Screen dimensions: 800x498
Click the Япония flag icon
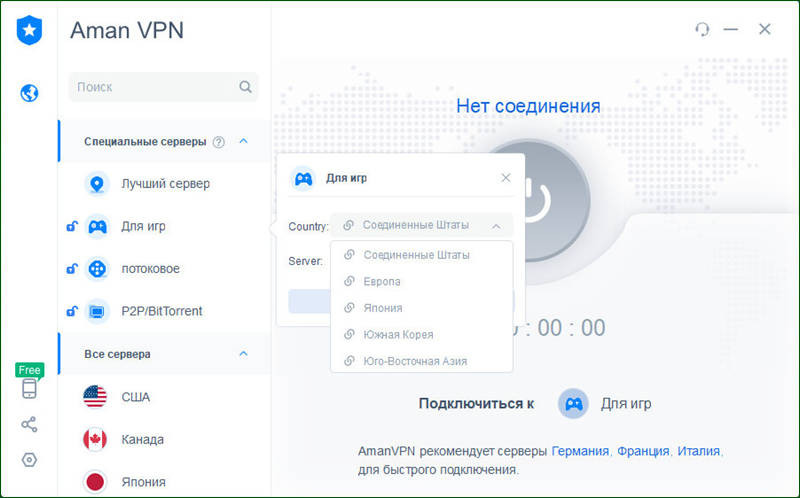[95, 482]
